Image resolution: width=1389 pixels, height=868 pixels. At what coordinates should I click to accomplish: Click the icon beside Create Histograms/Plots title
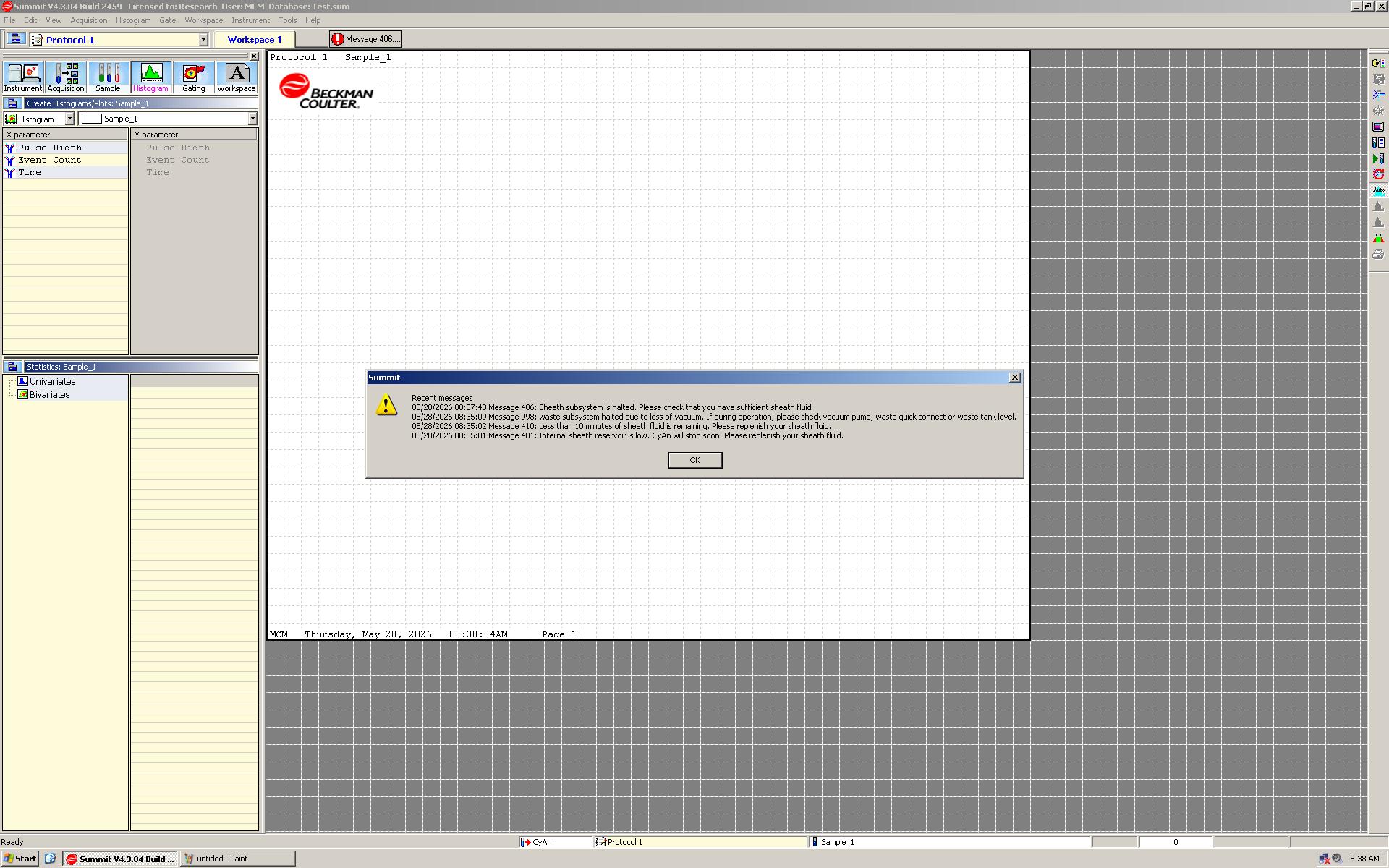click(x=12, y=103)
